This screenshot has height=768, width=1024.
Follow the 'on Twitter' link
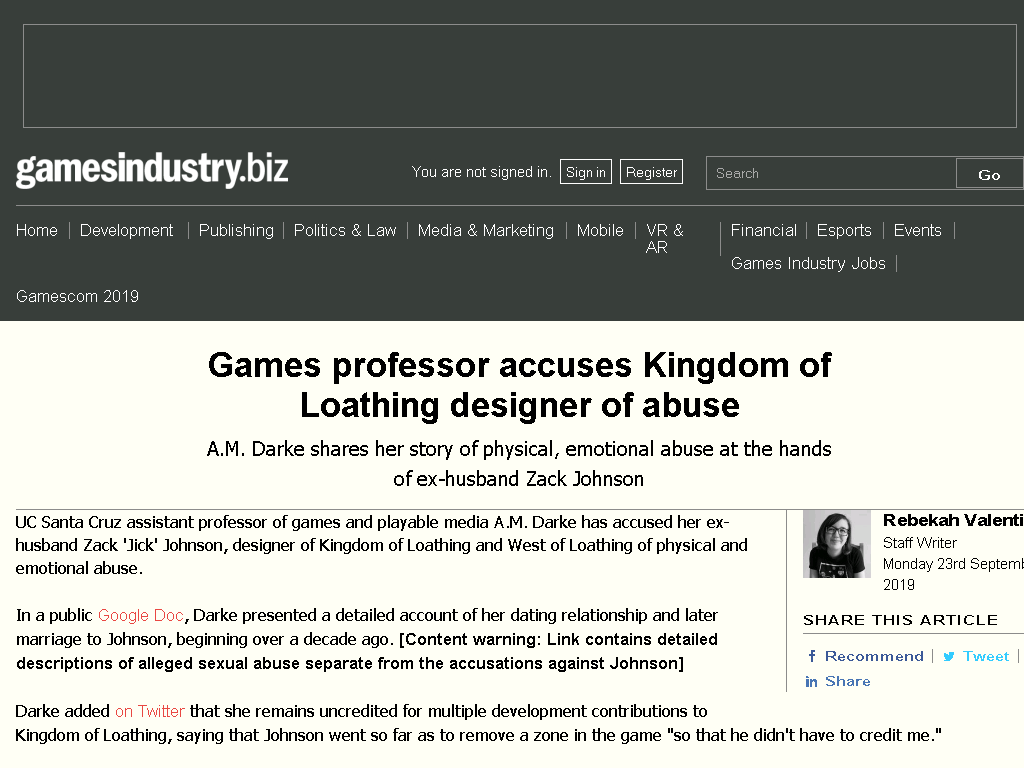coord(150,711)
